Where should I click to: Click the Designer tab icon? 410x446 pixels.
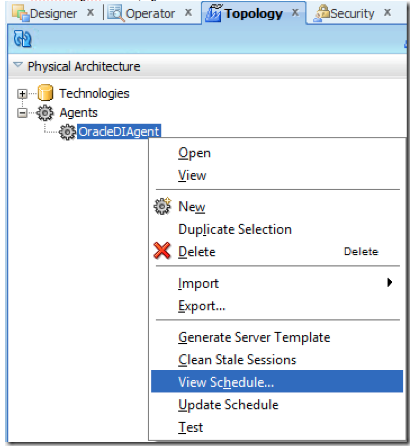21,13
